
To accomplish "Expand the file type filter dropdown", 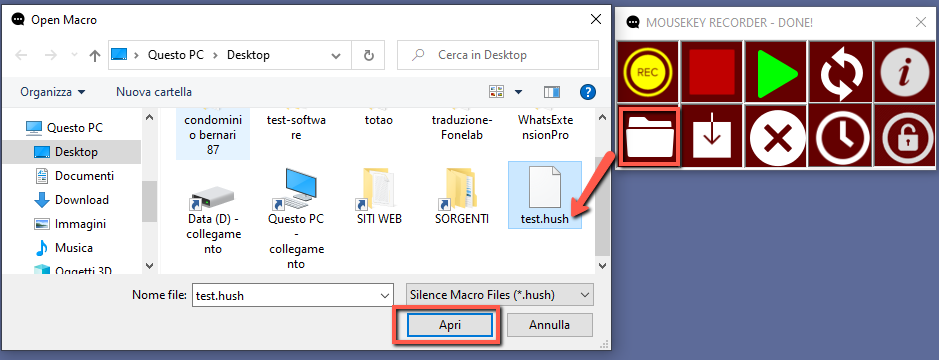I will 499,295.
